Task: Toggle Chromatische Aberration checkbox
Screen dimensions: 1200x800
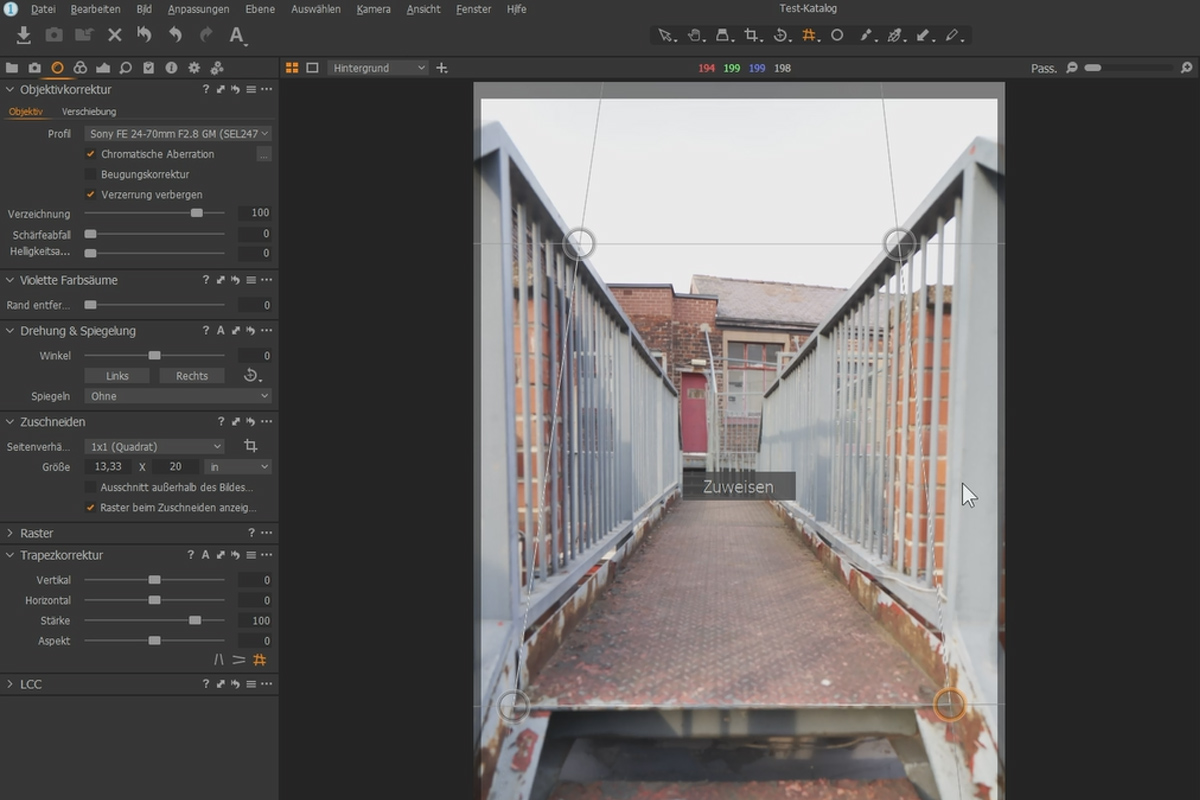Action: coord(91,154)
